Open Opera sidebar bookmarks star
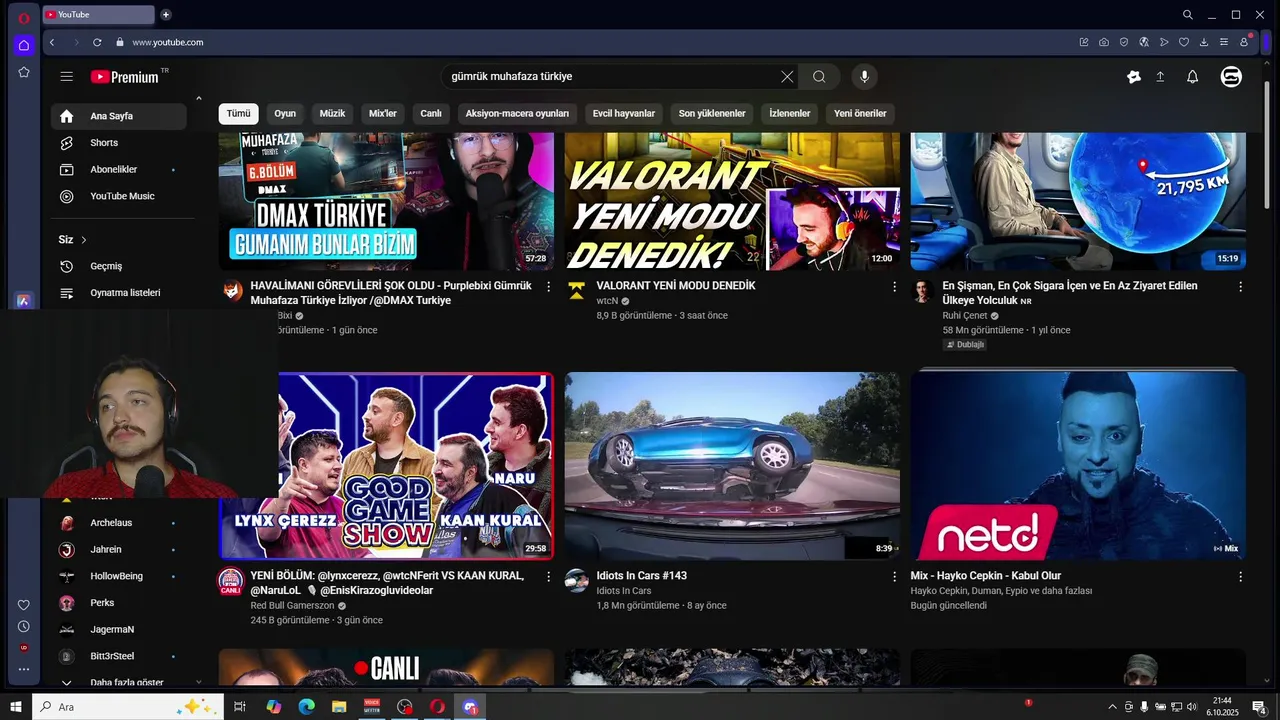This screenshot has height=720, width=1280. click(24, 72)
